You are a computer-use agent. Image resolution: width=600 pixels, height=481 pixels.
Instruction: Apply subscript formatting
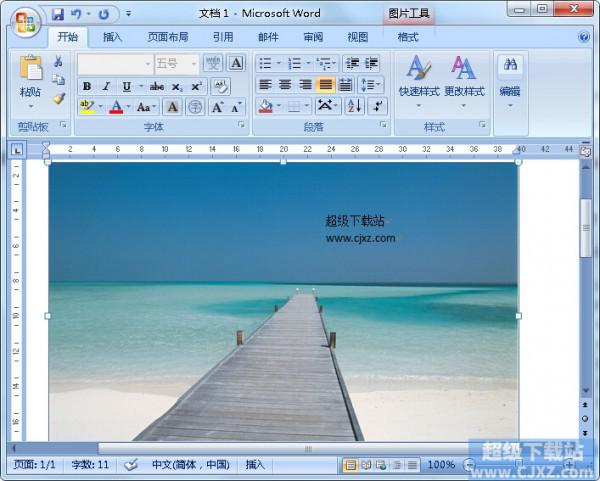coord(177,86)
